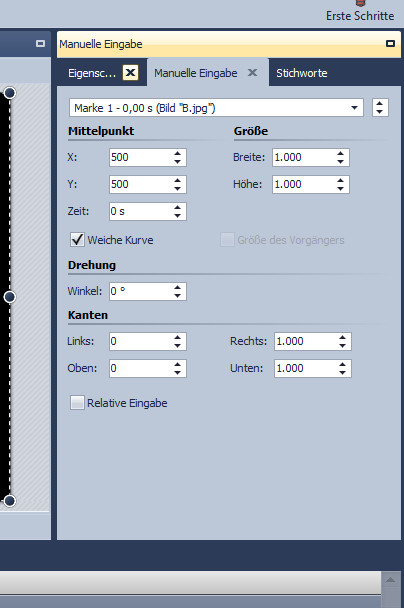Step to previous marker with down arrow
Screen dimensions: 404x608
pos(380,112)
